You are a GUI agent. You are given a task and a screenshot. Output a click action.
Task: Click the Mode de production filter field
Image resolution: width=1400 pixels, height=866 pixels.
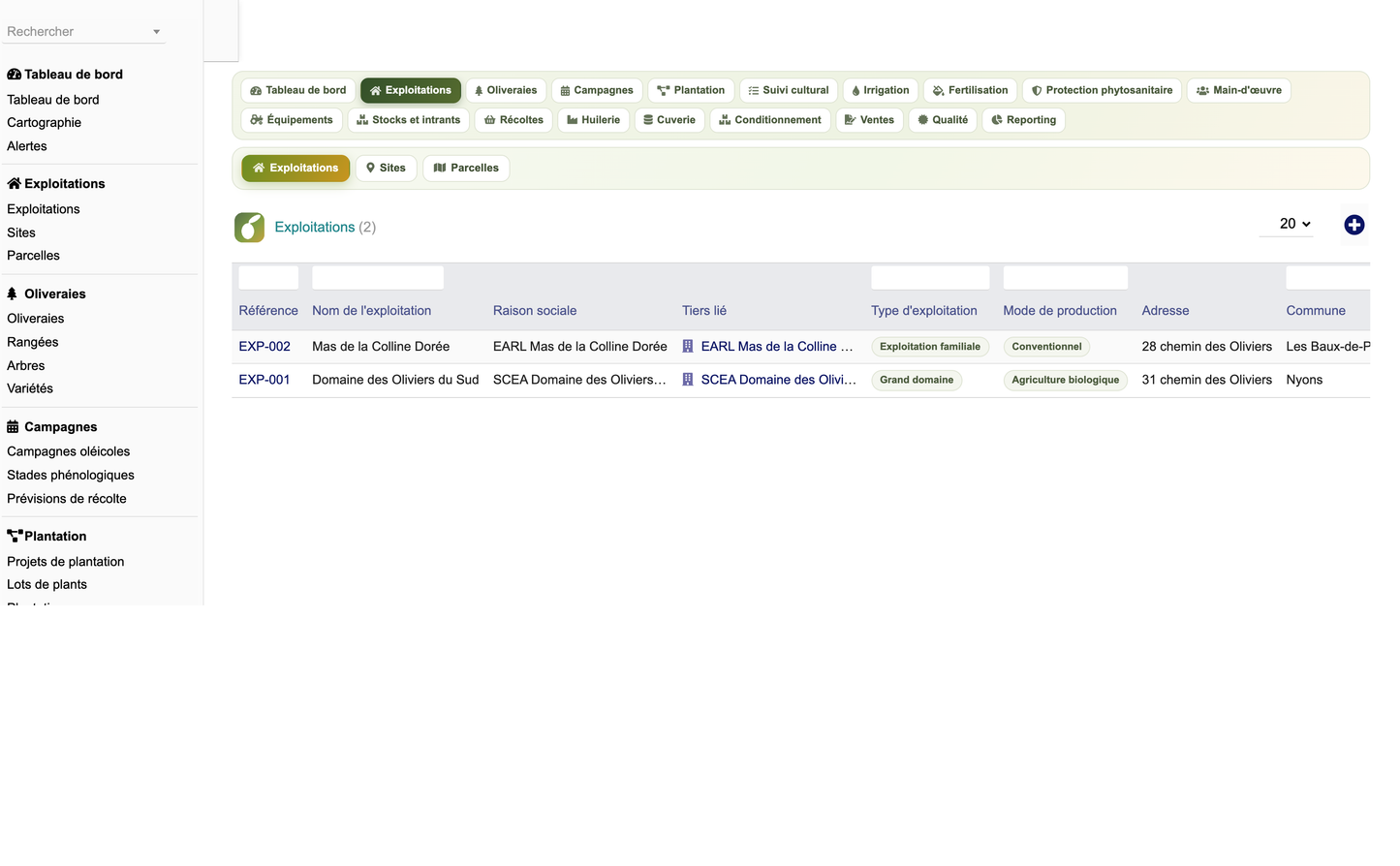[x=1066, y=277]
